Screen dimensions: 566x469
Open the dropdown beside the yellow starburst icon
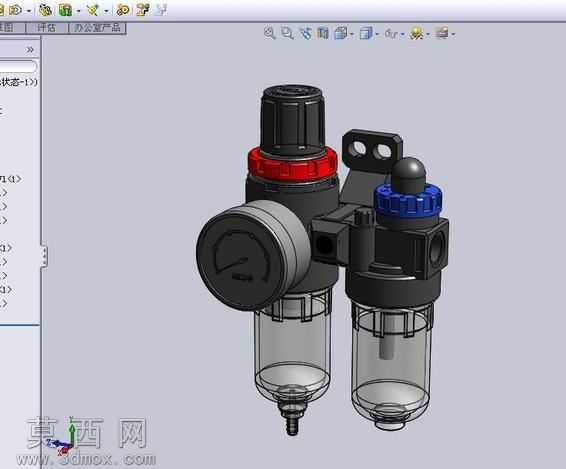[106, 11]
